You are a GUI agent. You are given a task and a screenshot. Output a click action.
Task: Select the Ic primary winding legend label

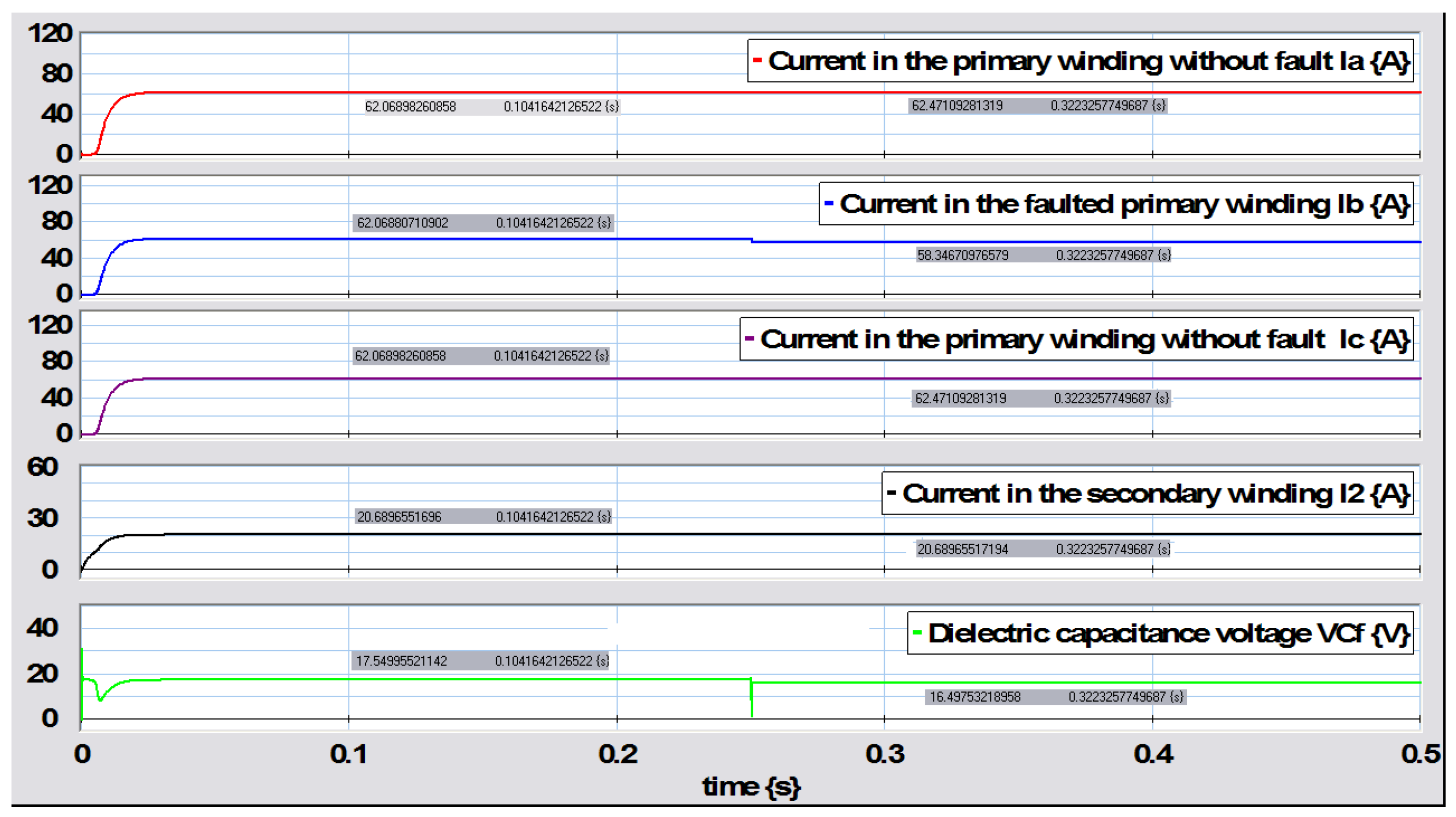(1084, 339)
